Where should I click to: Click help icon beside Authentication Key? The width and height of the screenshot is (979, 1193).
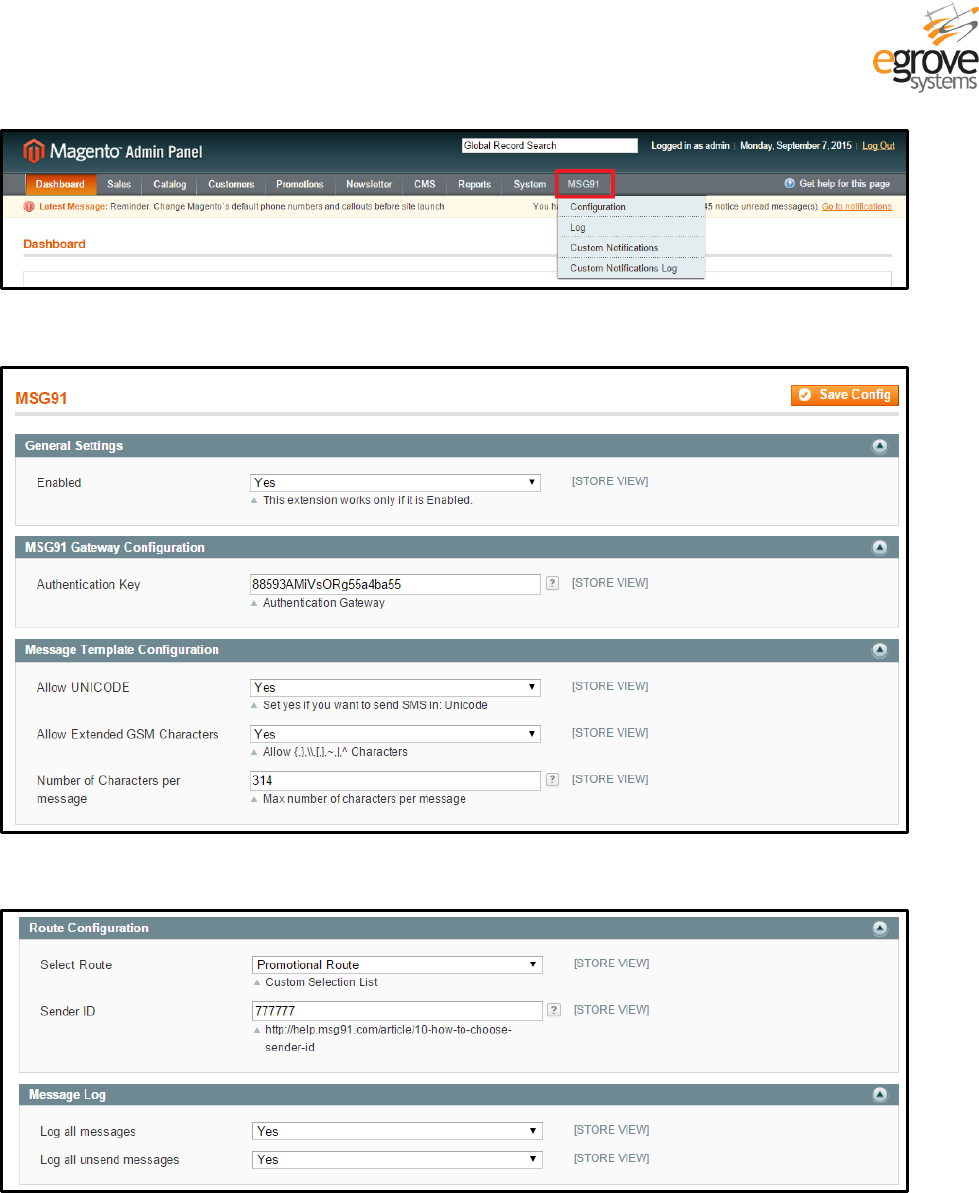553,583
